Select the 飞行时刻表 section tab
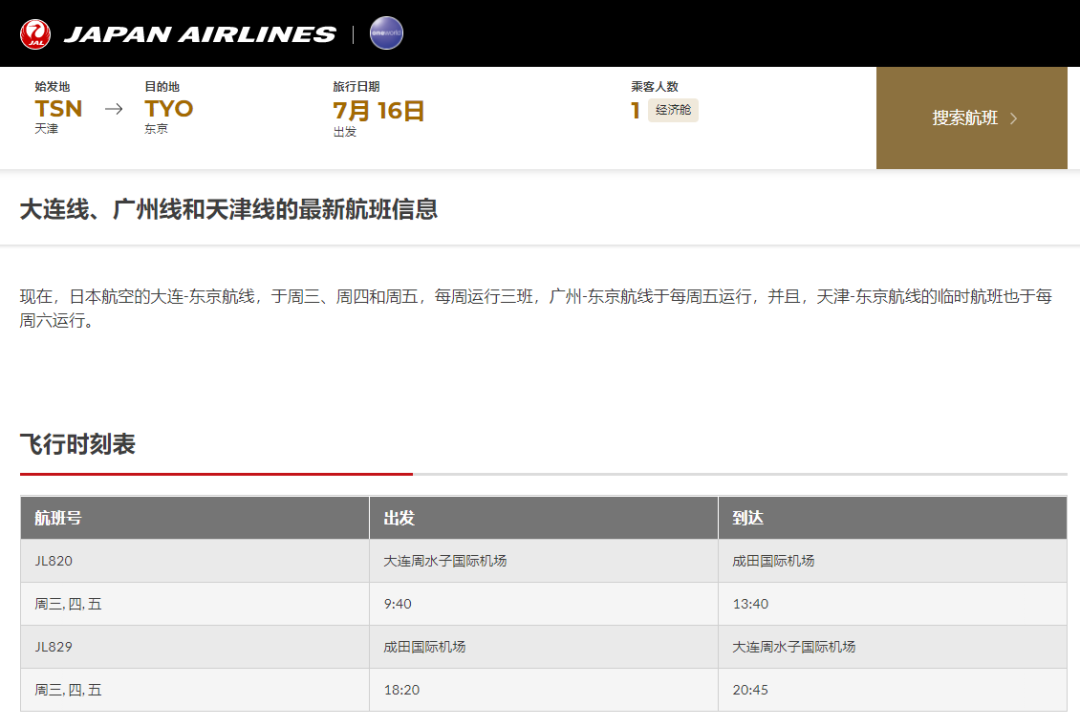The height and width of the screenshot is (727, 1080). coord(78,444)
